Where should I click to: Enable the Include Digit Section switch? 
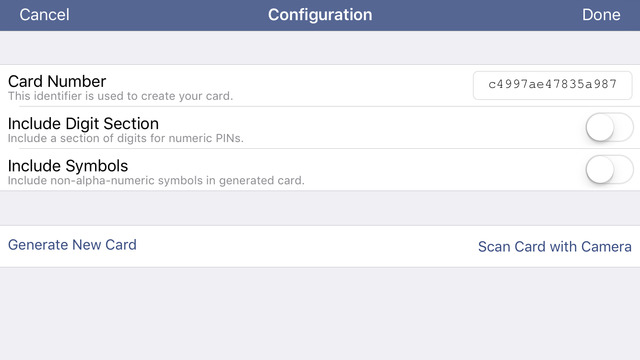[609, 127]
